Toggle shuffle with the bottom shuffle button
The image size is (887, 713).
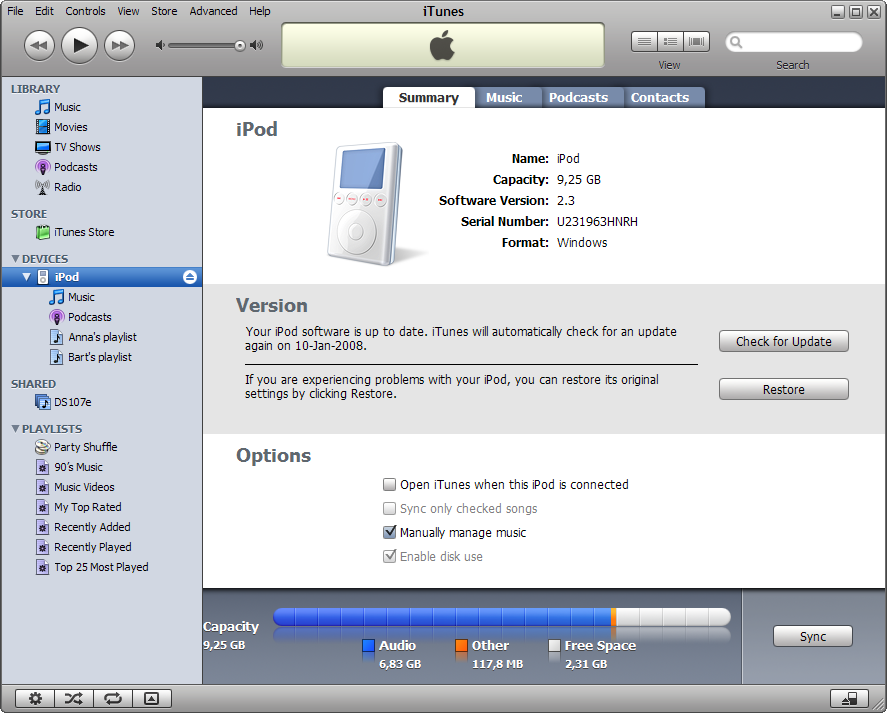[74, 698]
